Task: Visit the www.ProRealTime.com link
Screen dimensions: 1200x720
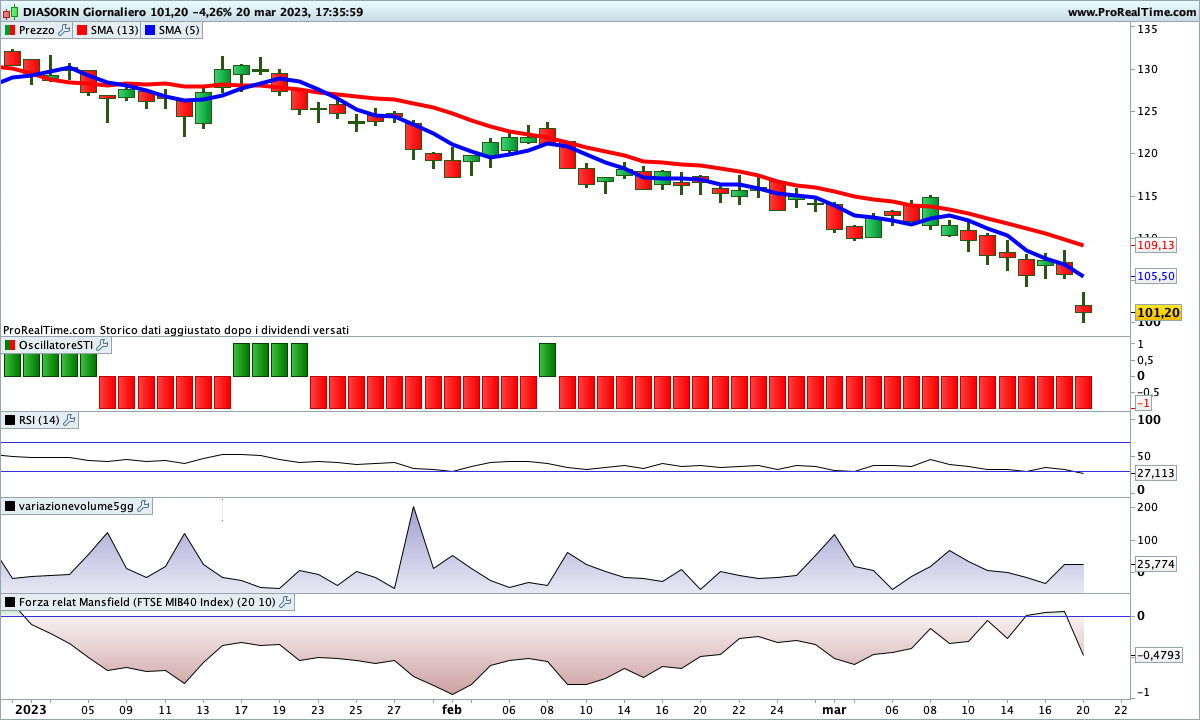Action: tap(1131, 12)
